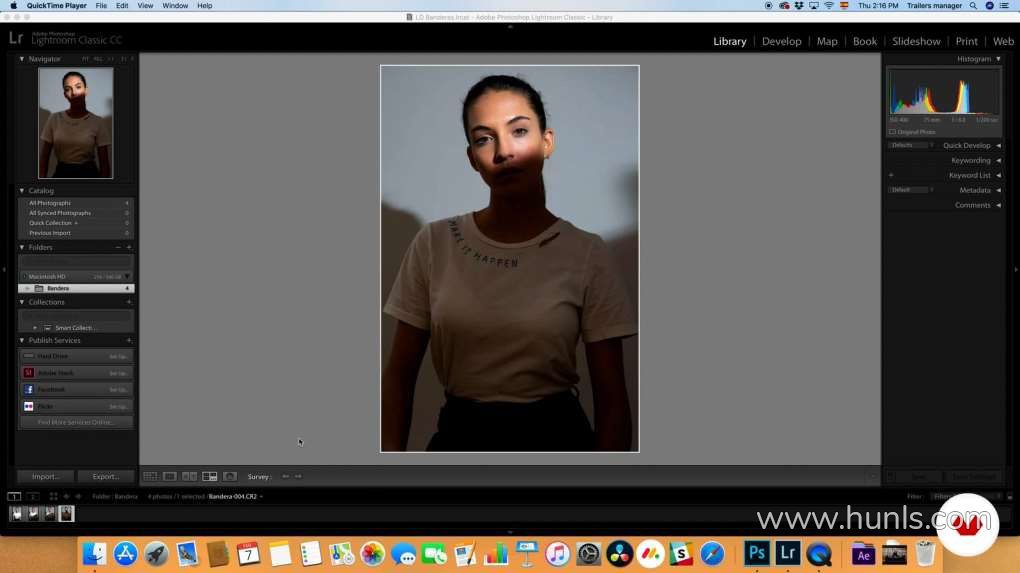Switch to the Develop module

781,41
